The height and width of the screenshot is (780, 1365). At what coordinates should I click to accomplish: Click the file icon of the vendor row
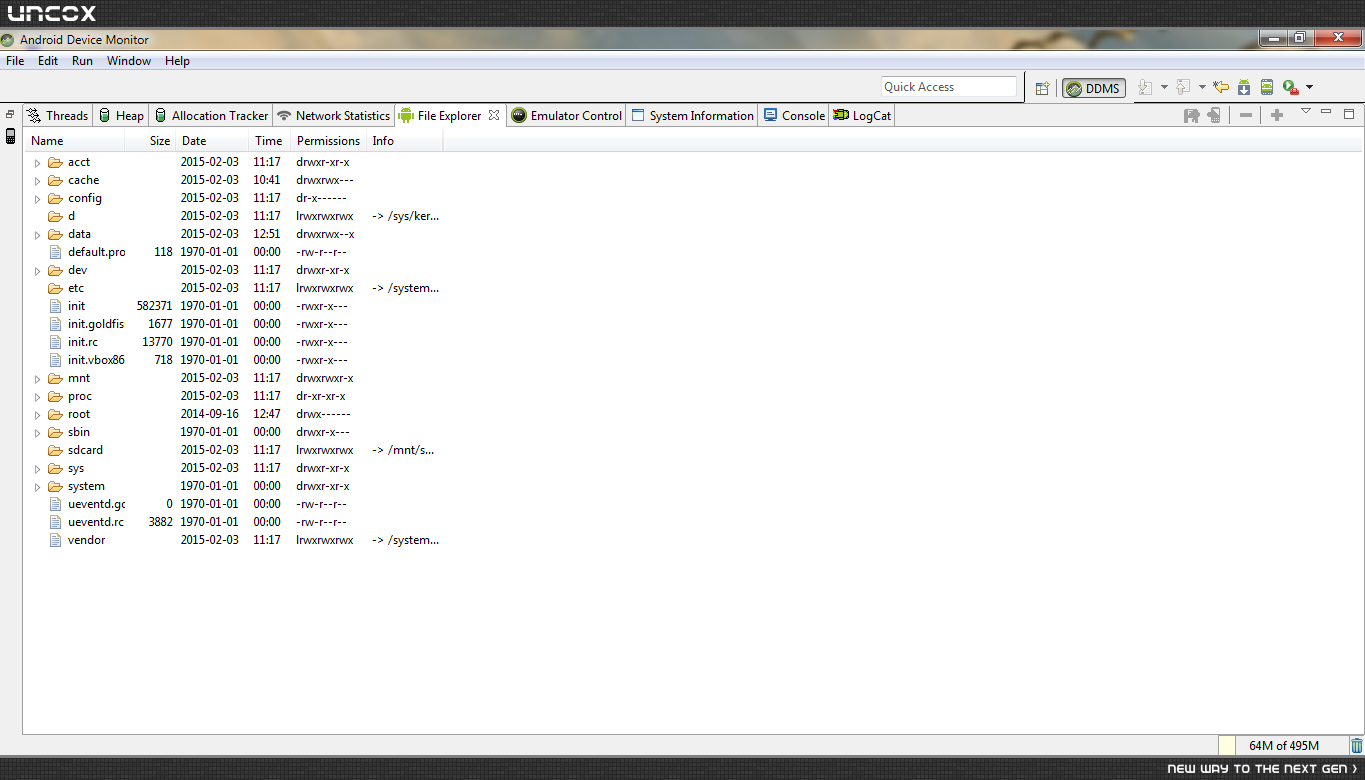(x=56, y=540)
